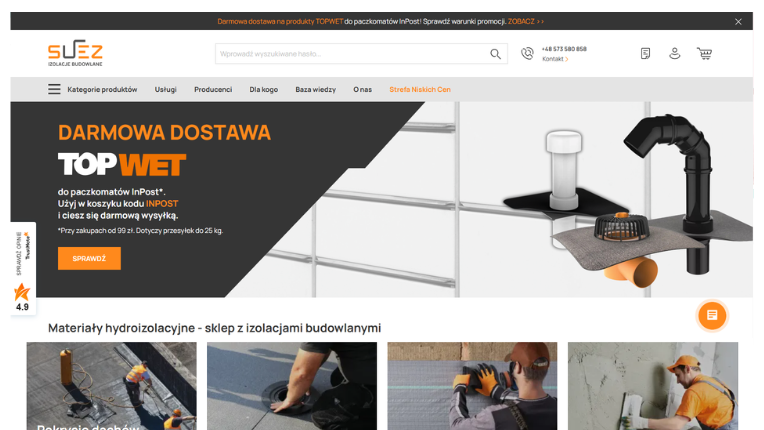Click the ZOBACZ >> promo link
Viewport: 764px width, 430px height.
[x=526, y=21]
